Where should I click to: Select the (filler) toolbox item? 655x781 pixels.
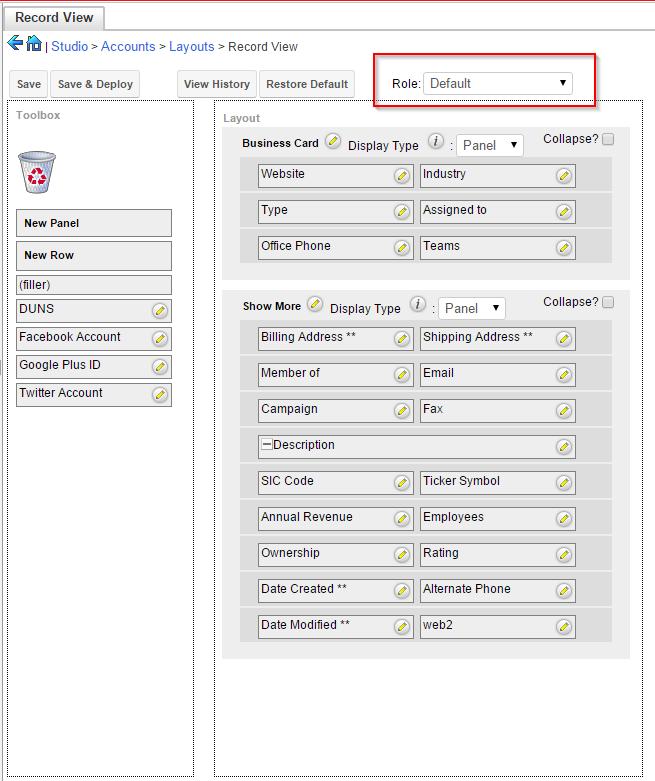point(94,285)
